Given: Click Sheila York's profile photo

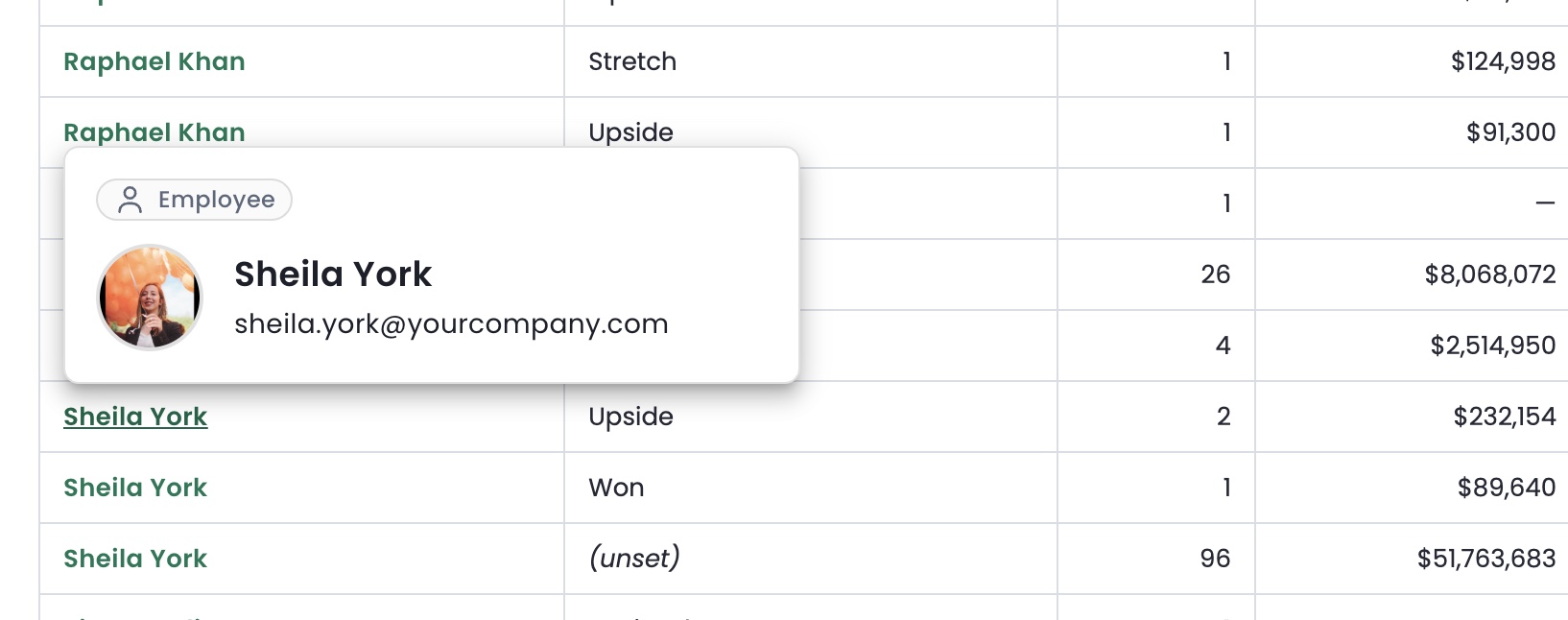Looking at the screenshot, I should click(x=150, y=297).
